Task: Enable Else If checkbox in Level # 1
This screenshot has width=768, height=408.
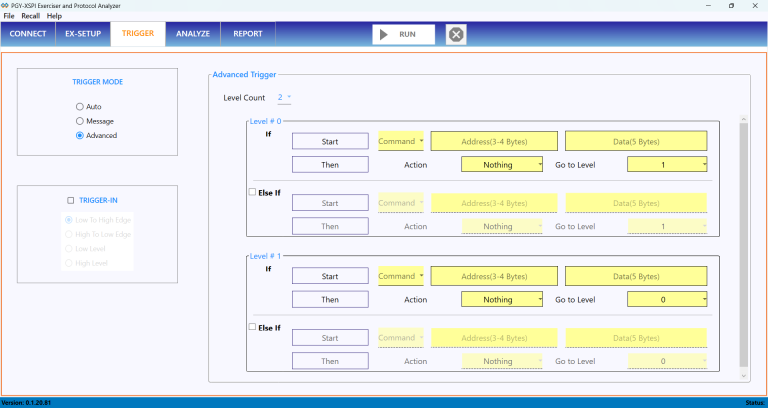Action: tap(252, 327)
